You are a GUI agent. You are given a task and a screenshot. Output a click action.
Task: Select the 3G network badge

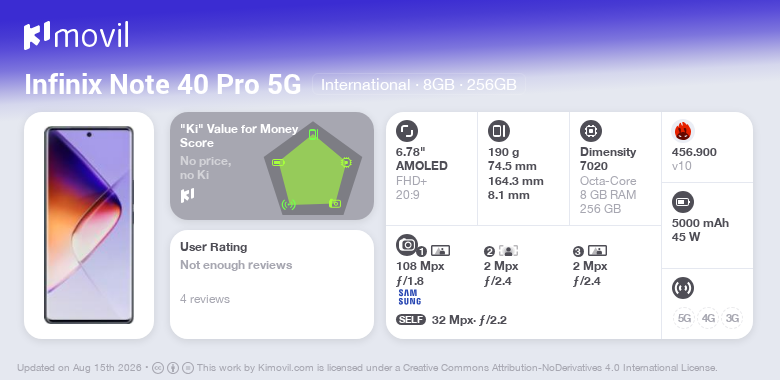click(732, 318)
